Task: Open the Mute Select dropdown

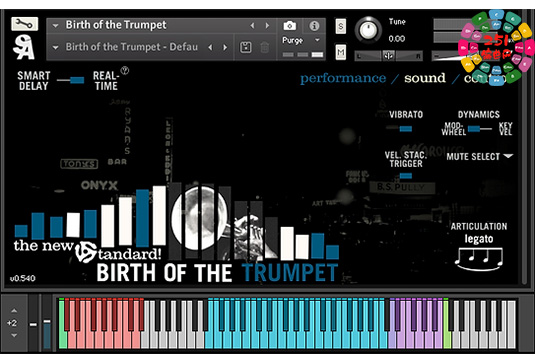Action: 480,157
